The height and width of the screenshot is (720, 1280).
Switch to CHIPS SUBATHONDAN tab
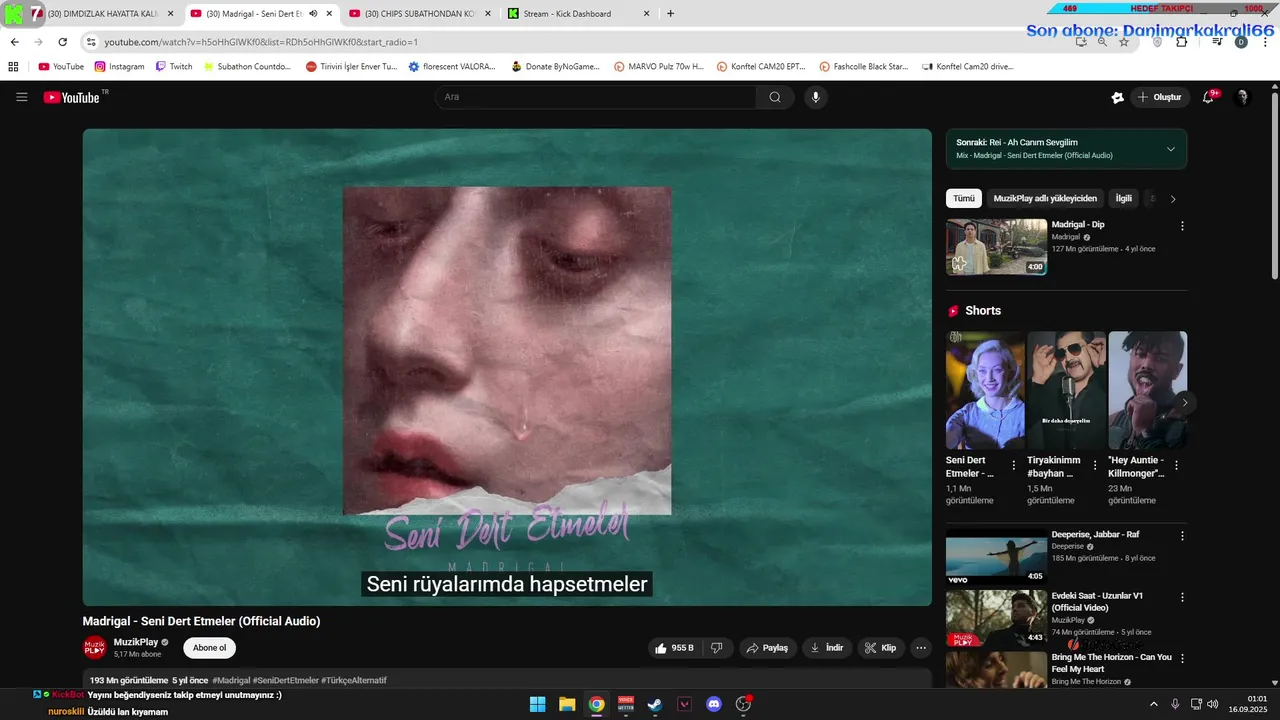pyautogui.click(x=418, y=14)
